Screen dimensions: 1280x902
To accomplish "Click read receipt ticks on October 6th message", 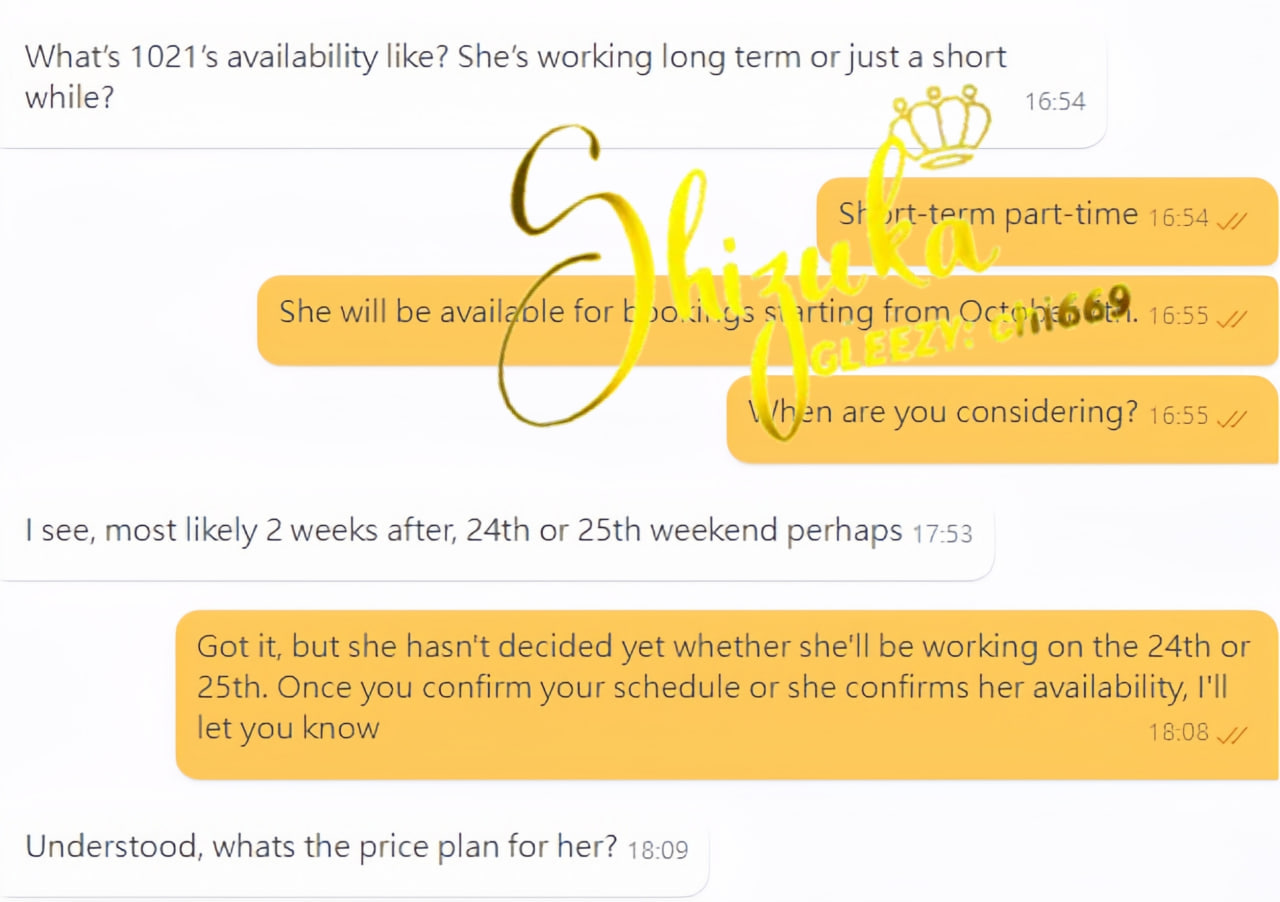I will [x=1231, y=317].
